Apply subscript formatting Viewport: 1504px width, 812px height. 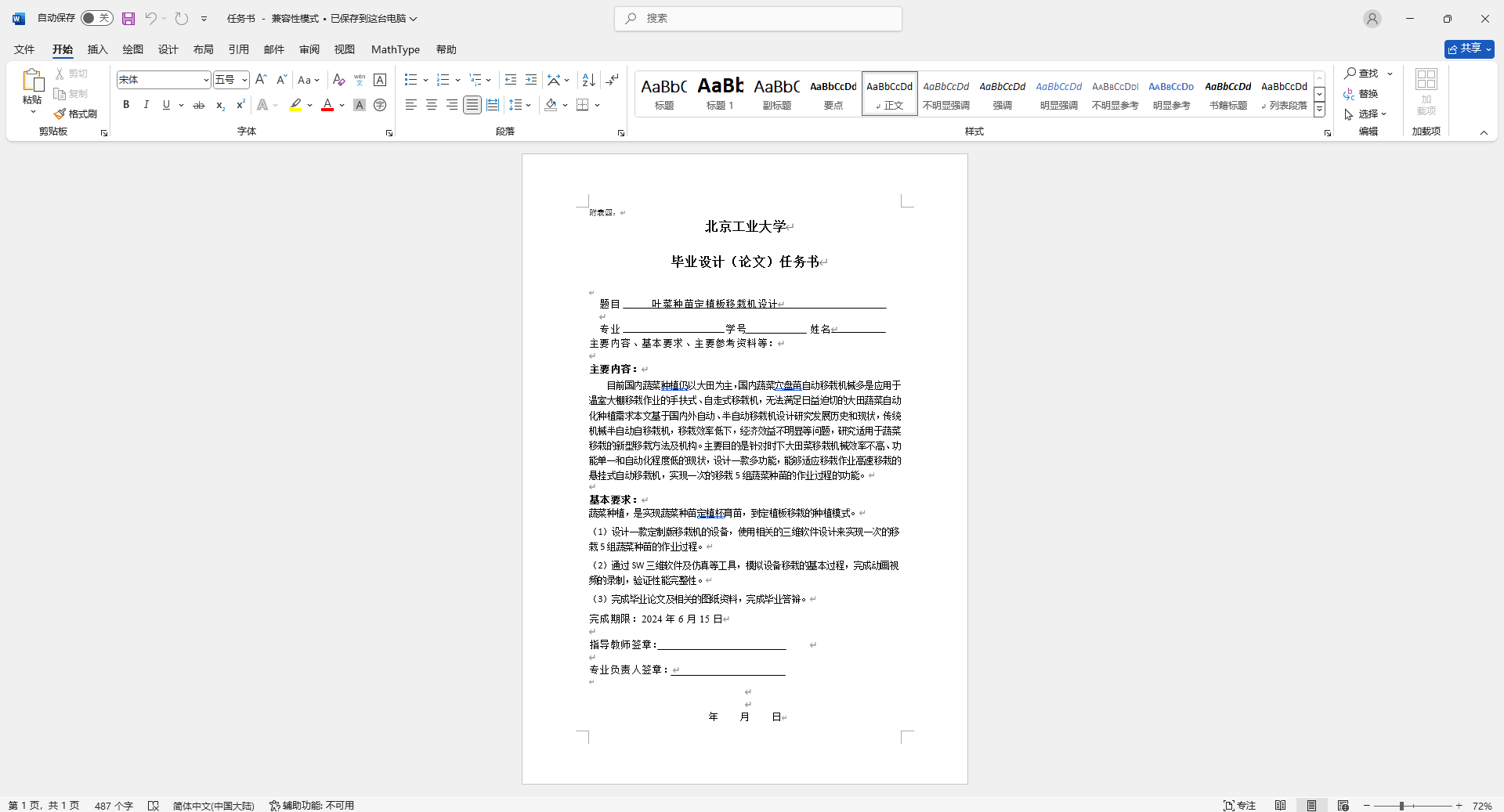[x=220, y=105]
